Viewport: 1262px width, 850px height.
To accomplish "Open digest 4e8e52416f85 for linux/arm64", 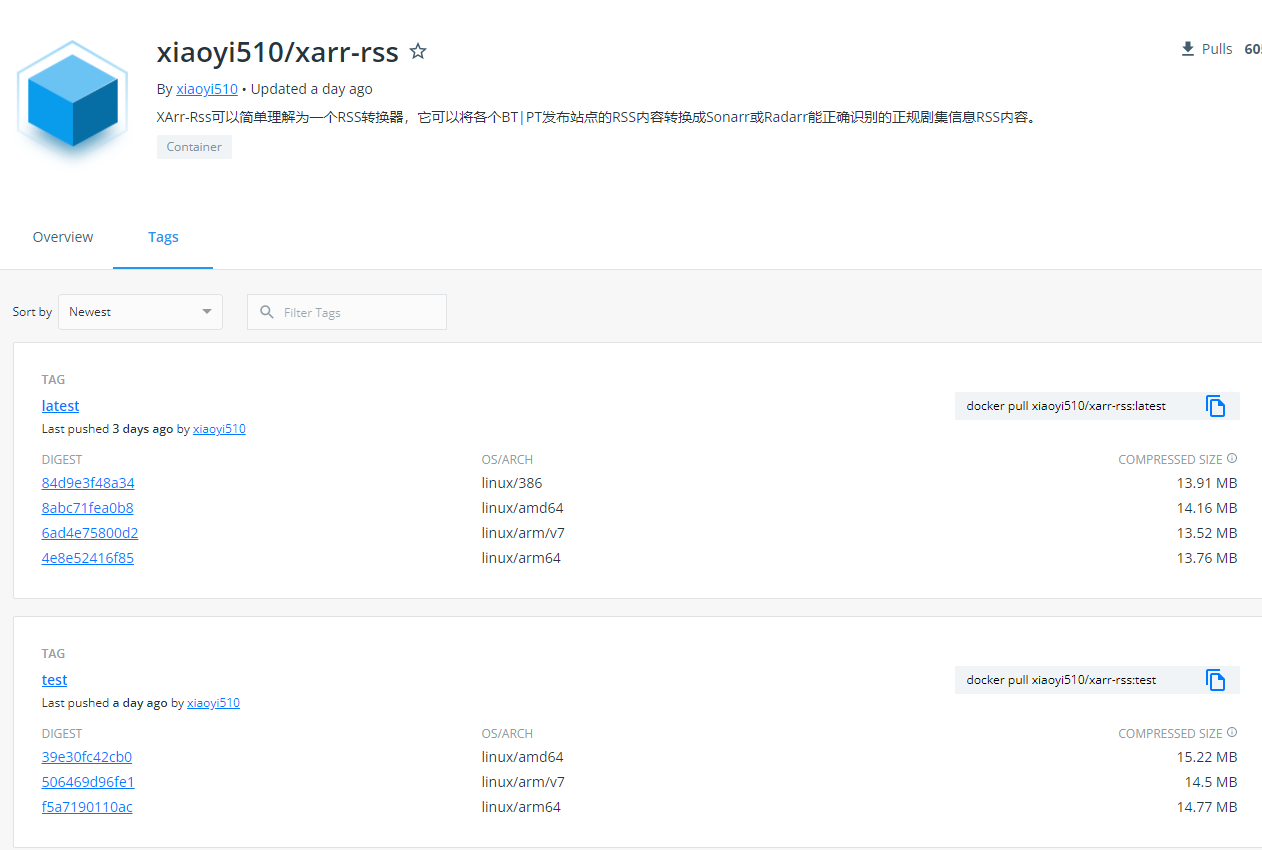I will coord(87,557).
